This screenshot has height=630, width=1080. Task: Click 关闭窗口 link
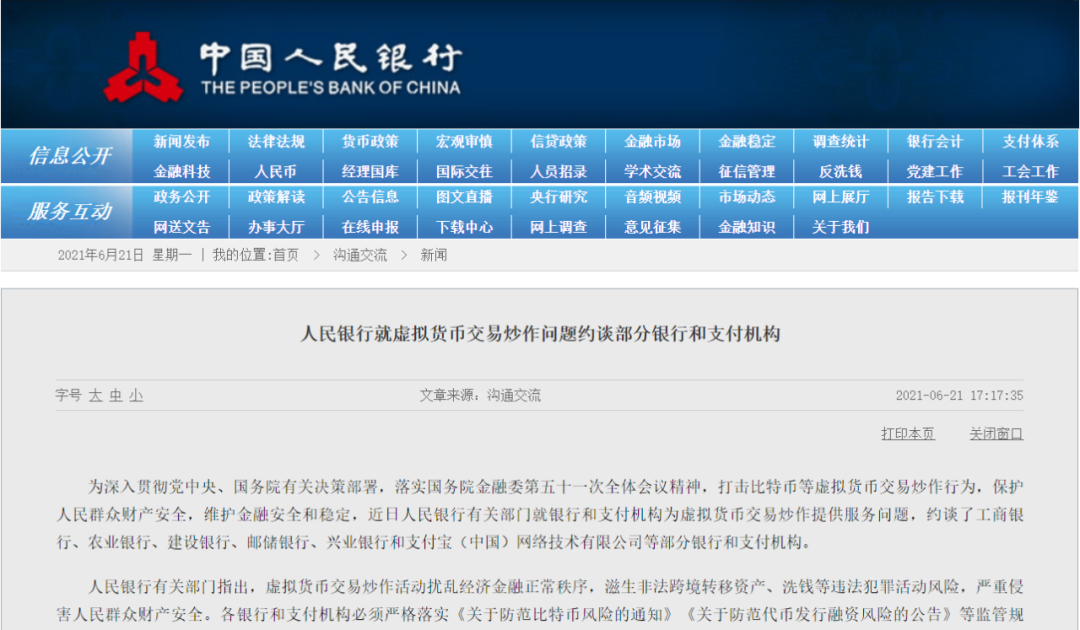click(x=996, y=432)
